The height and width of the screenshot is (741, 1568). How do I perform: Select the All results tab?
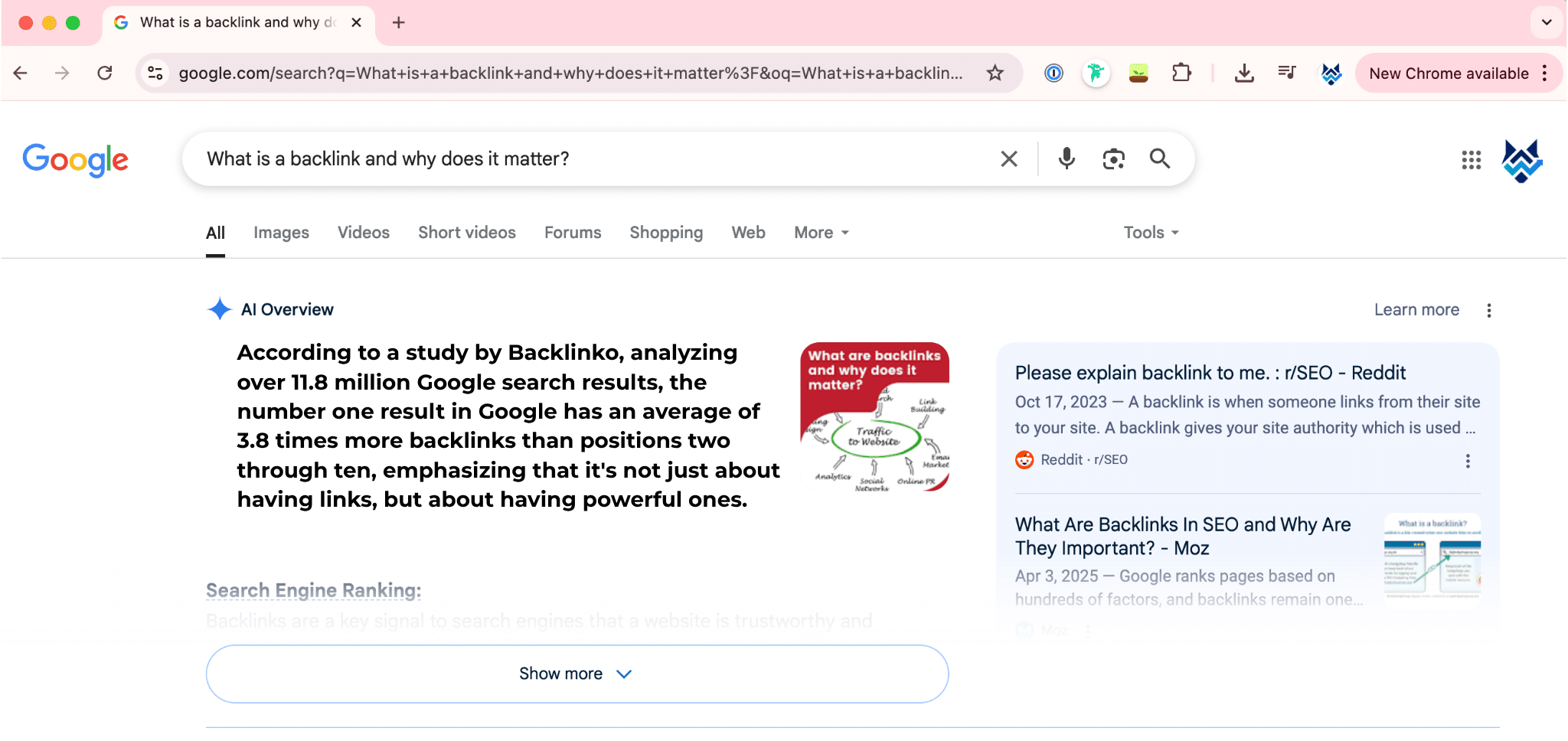tap(215, 233)
